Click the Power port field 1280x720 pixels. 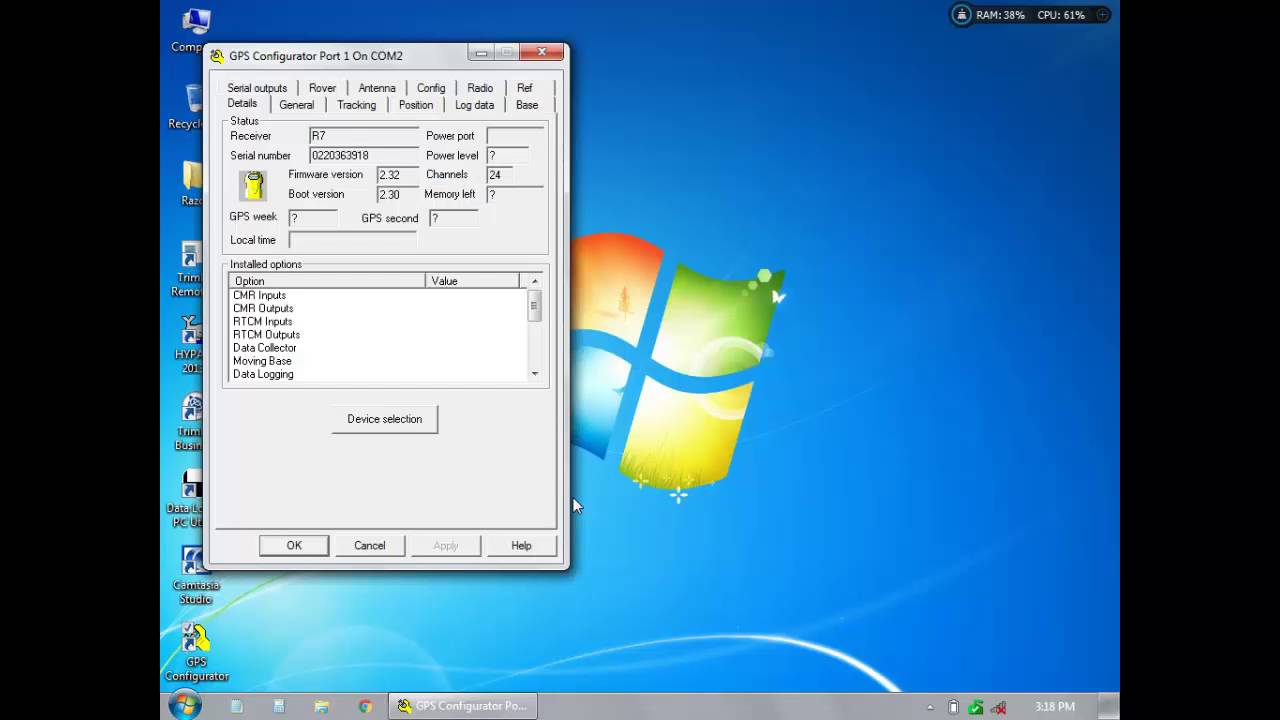[x=515, y=136]
